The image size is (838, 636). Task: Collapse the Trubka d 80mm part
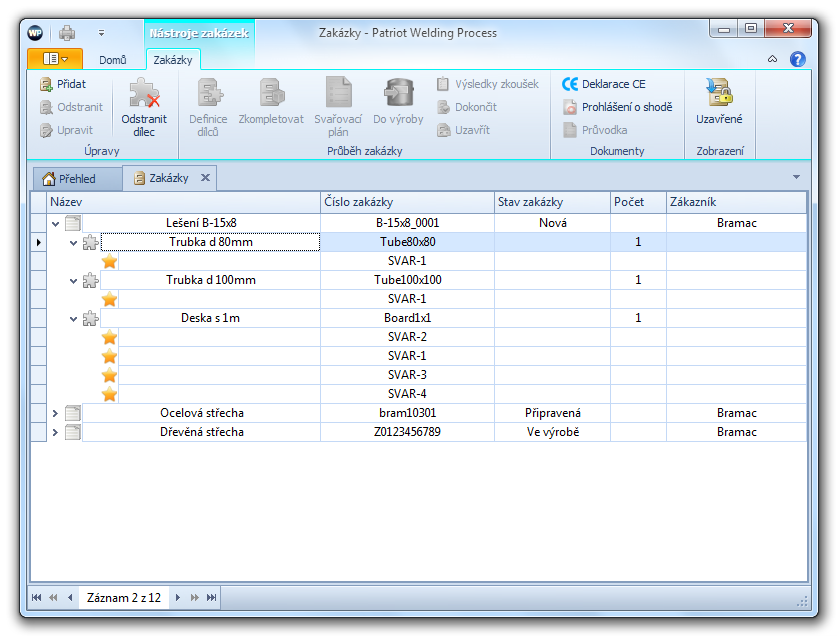pyautogui.click(x=74, y=243)
